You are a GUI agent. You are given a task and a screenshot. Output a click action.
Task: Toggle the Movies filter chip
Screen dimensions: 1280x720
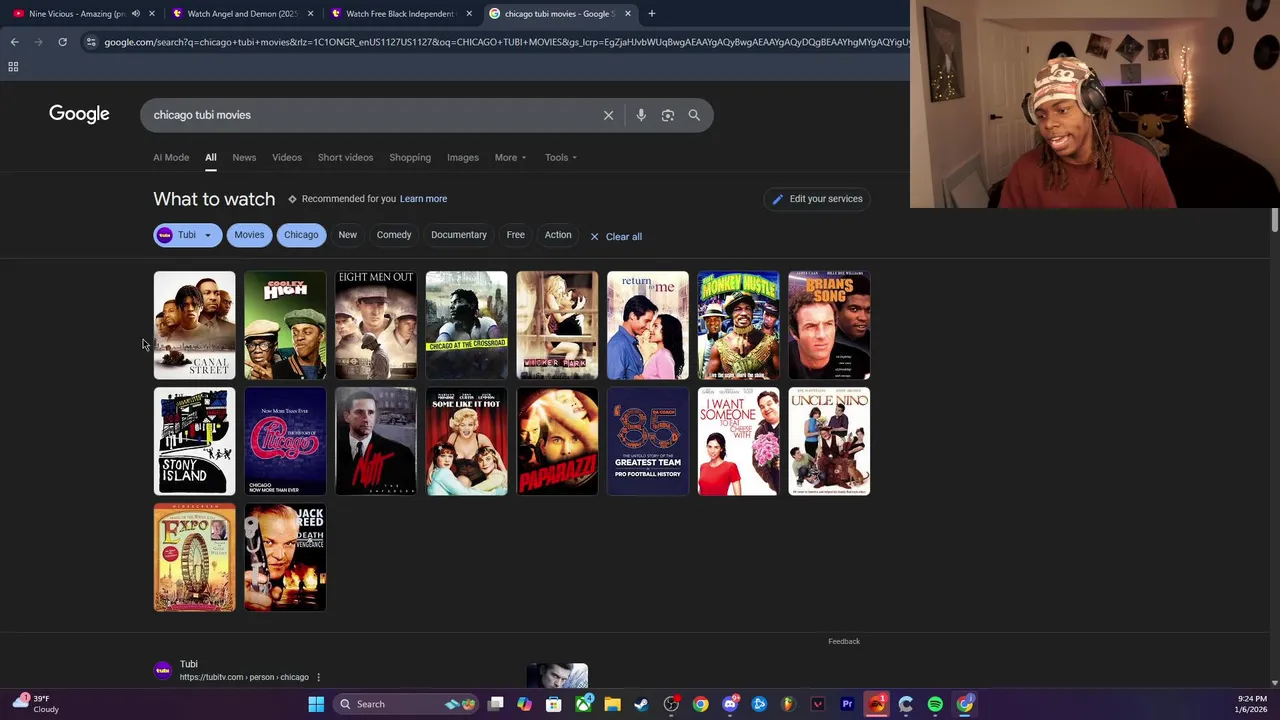point(249,235)
